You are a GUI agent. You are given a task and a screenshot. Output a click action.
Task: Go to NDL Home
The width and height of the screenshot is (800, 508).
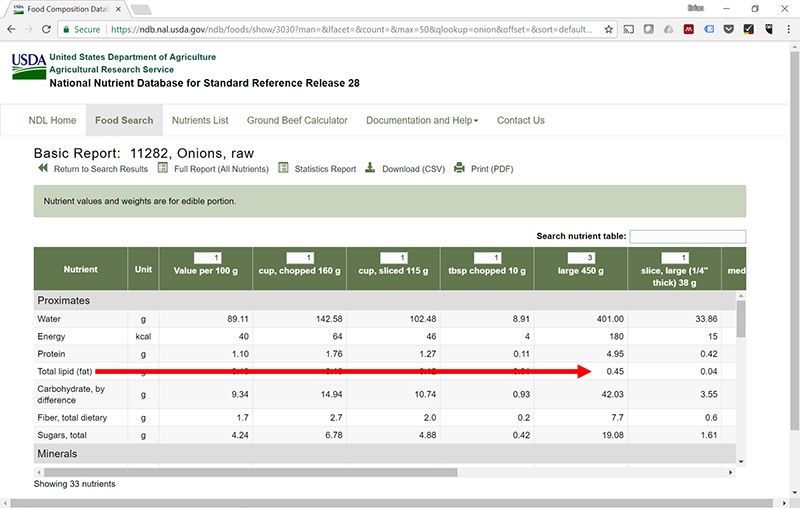[x=52, y=120]
